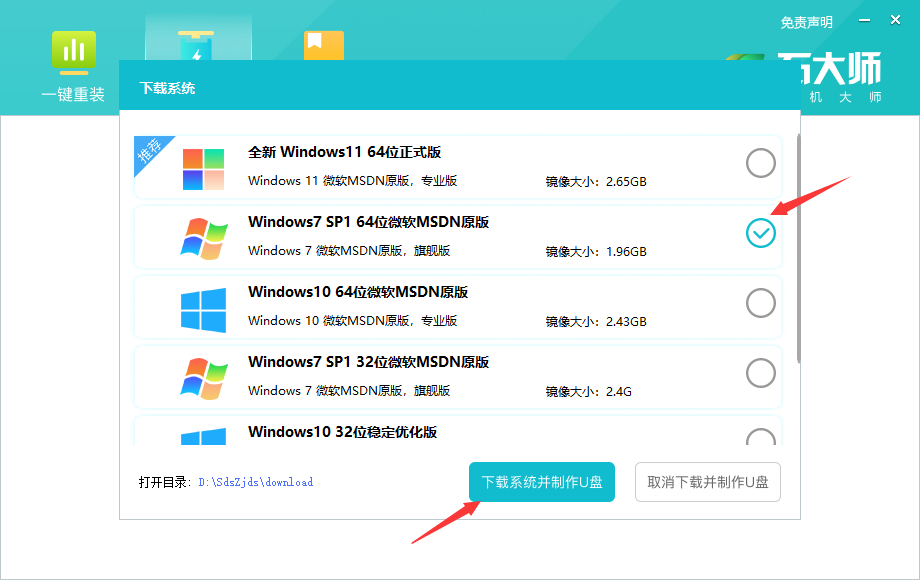The width and height of the screenshot is (920, 580).
Task: Open the 免责声明 disclaimer link
Action: (x=806, y=22)
